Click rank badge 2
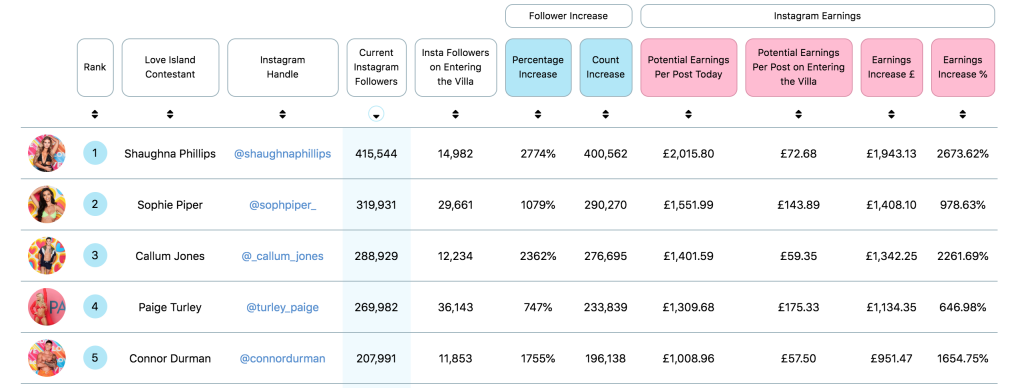This screenshot has width=1024, height=388. 95,204
